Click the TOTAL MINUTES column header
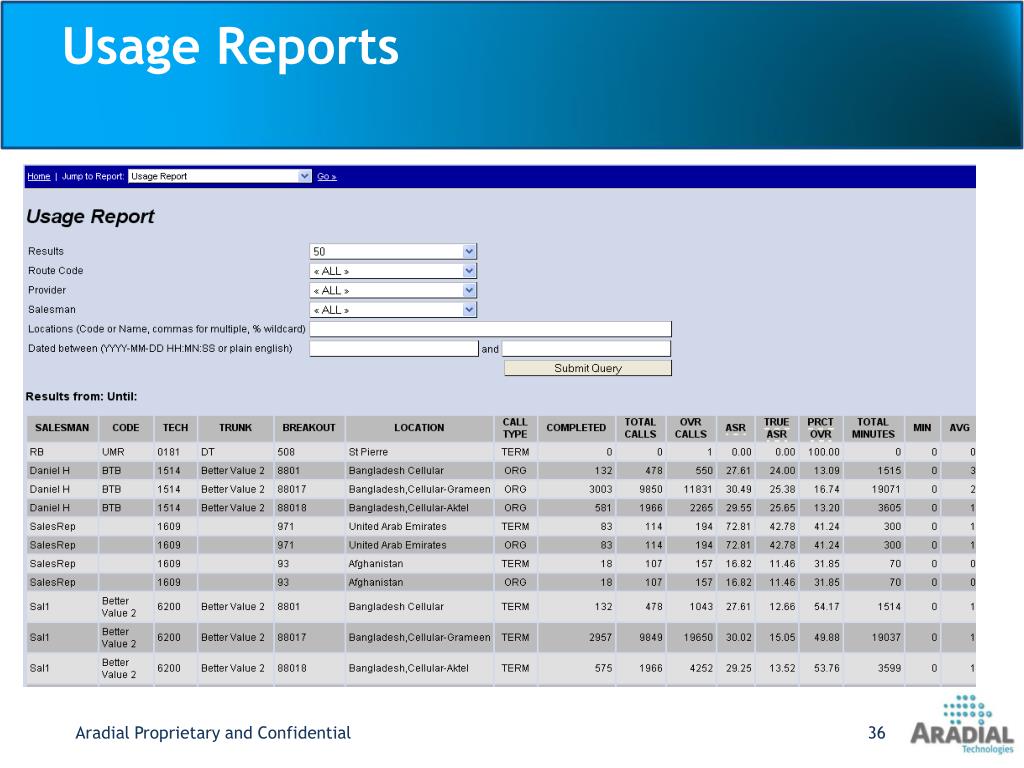1024x768 pixels. click(x=873, y=428)
